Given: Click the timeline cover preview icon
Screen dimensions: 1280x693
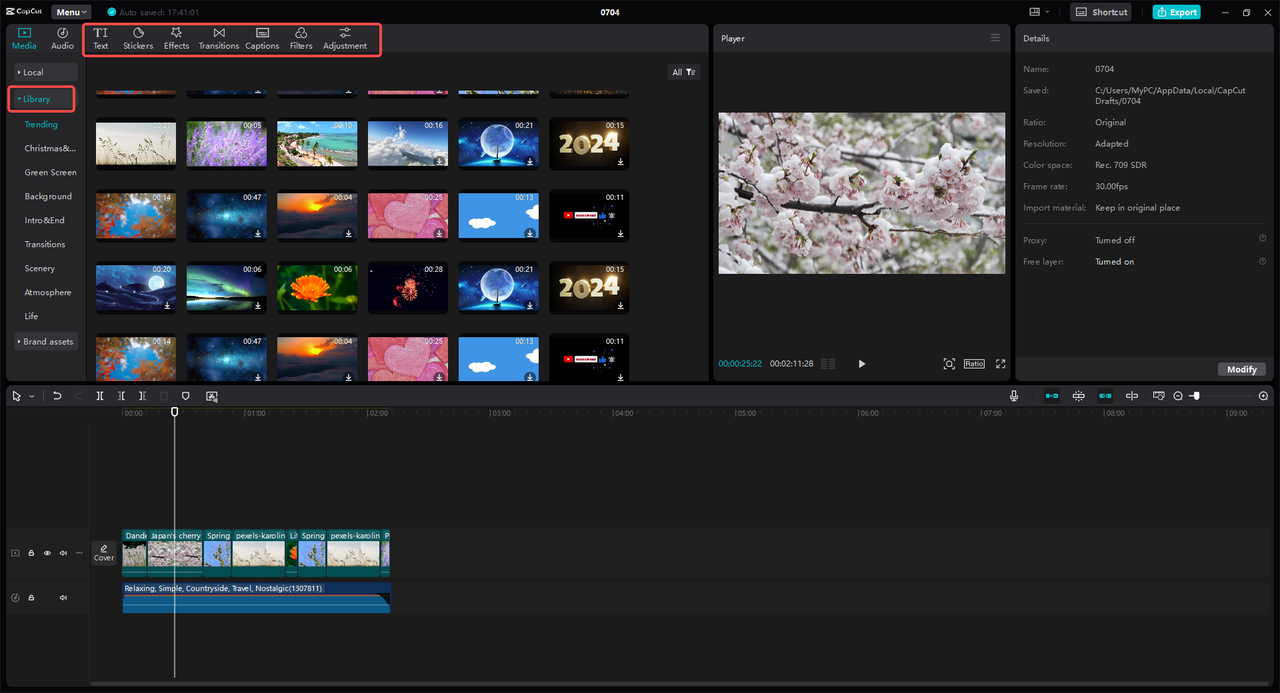Looking at the screenshot, I should [1159, 396].
